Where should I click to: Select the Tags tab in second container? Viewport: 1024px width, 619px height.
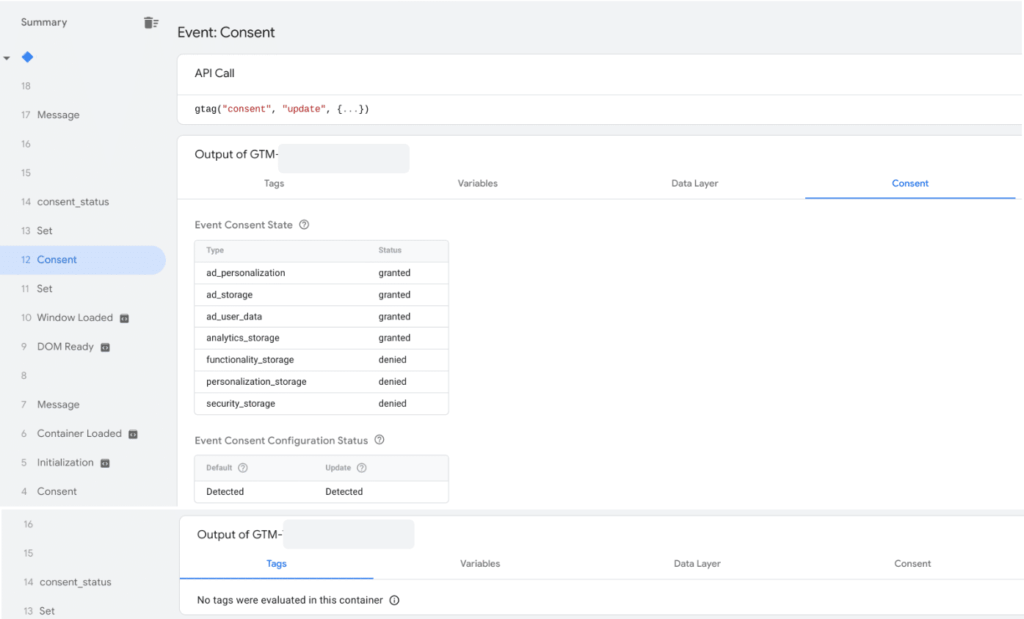pos(276,563)
